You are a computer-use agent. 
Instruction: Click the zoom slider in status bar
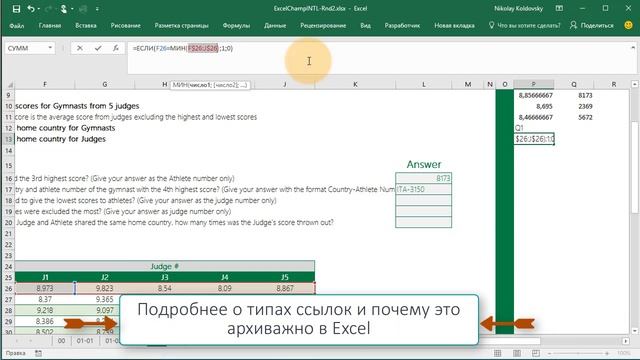tap(578, 353)
